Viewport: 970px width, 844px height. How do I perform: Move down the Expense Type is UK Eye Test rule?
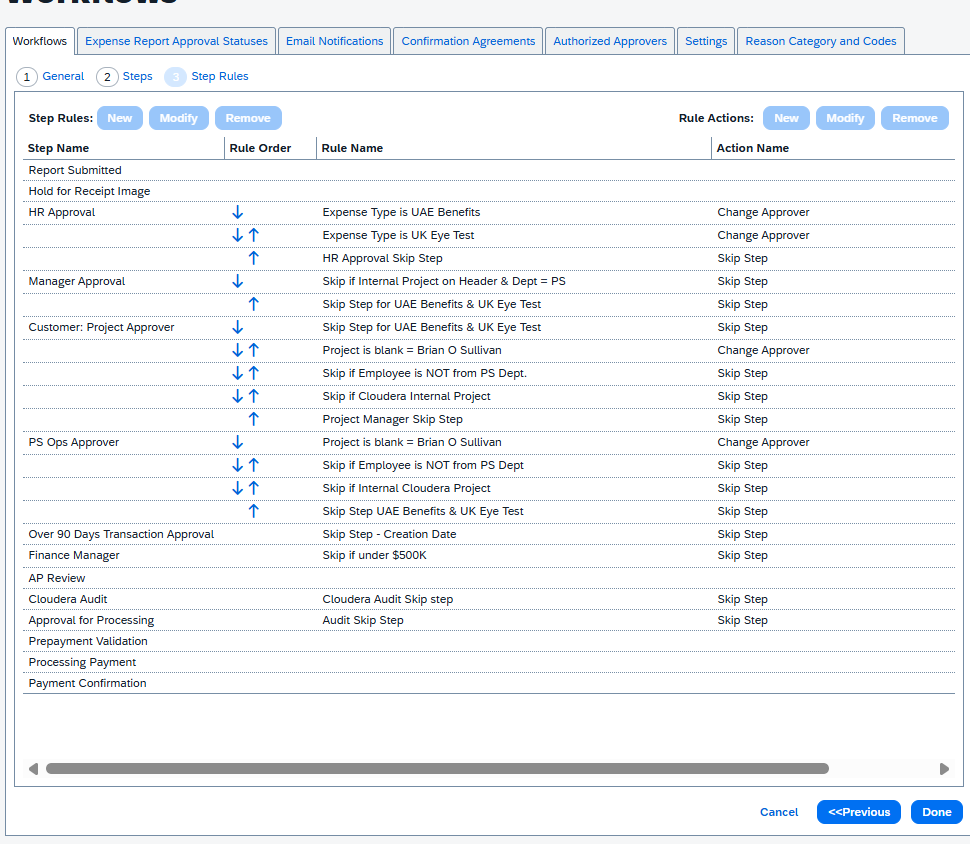[x=238, y=235]
